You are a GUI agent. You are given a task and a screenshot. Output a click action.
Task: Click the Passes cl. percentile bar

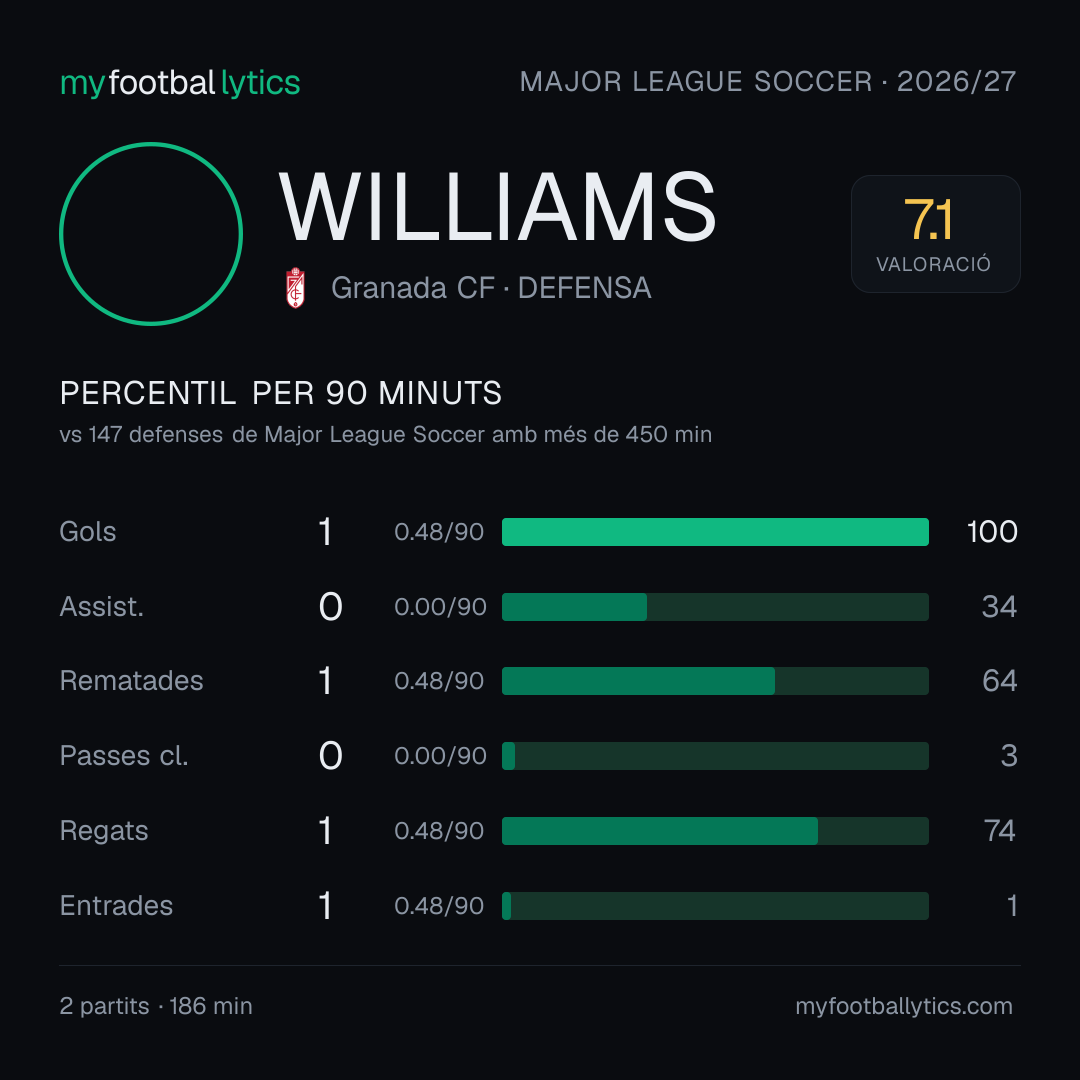[715, 756]
